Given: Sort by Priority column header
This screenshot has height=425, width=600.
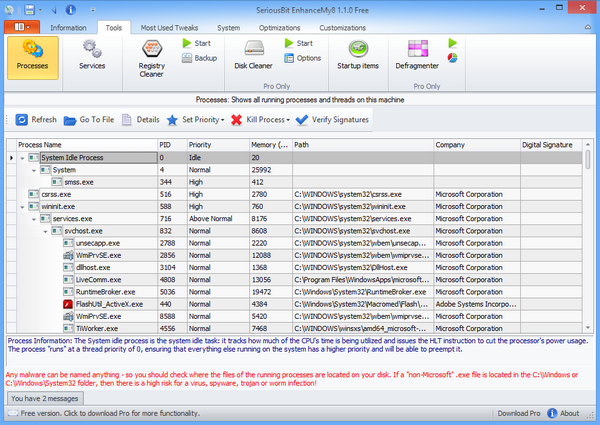Looking at the screenshot, I should tap(218, 145).
